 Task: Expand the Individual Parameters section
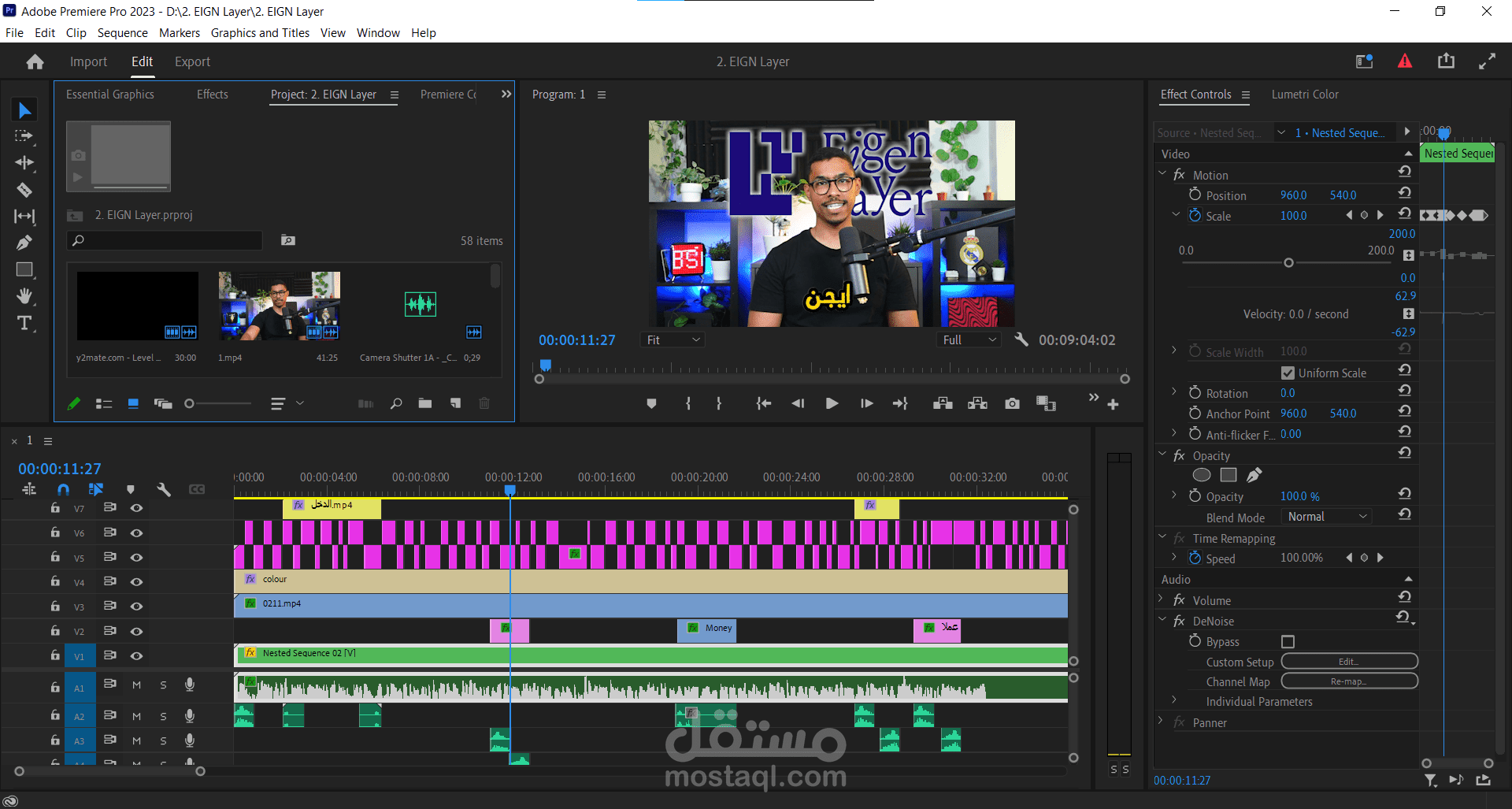pos(1173,700)
